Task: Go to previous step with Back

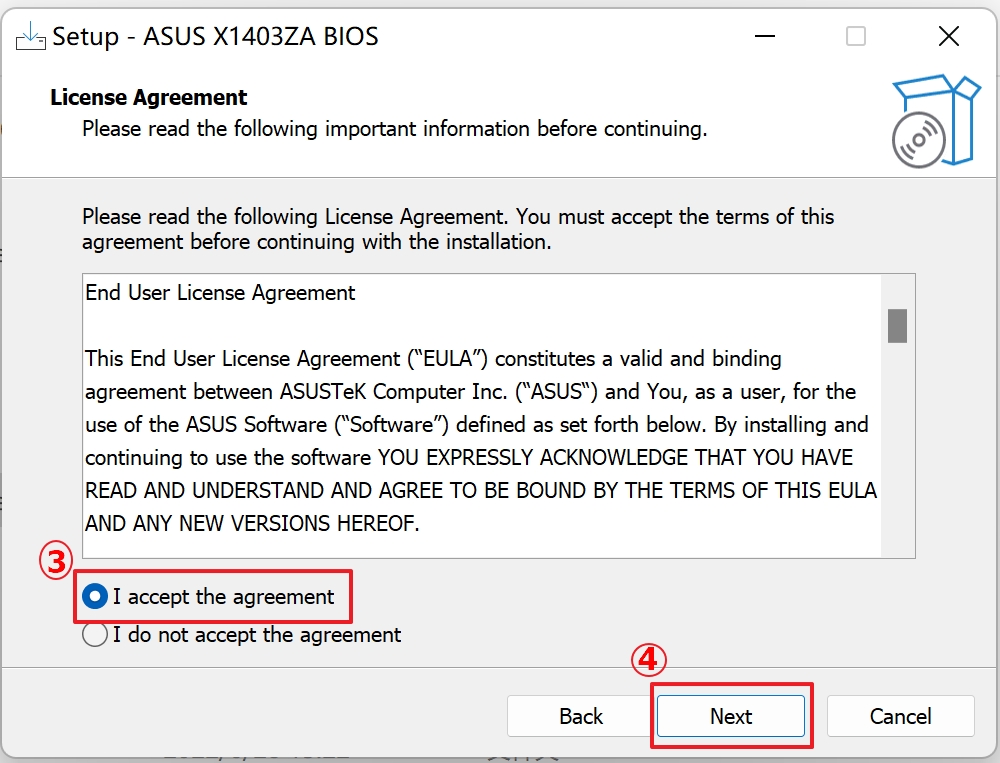Action: point(581,716)
